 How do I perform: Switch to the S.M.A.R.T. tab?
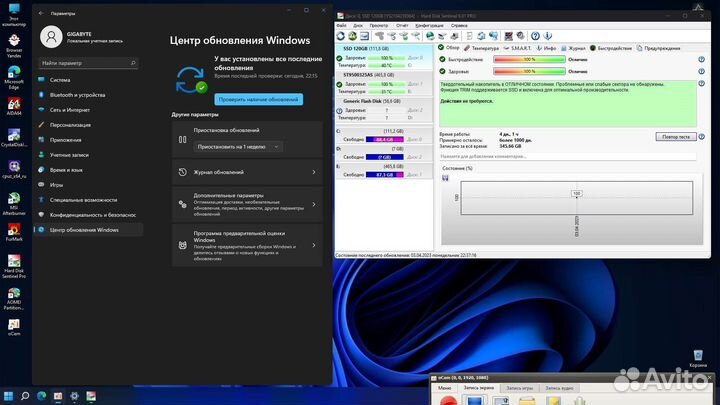(518, 48)
